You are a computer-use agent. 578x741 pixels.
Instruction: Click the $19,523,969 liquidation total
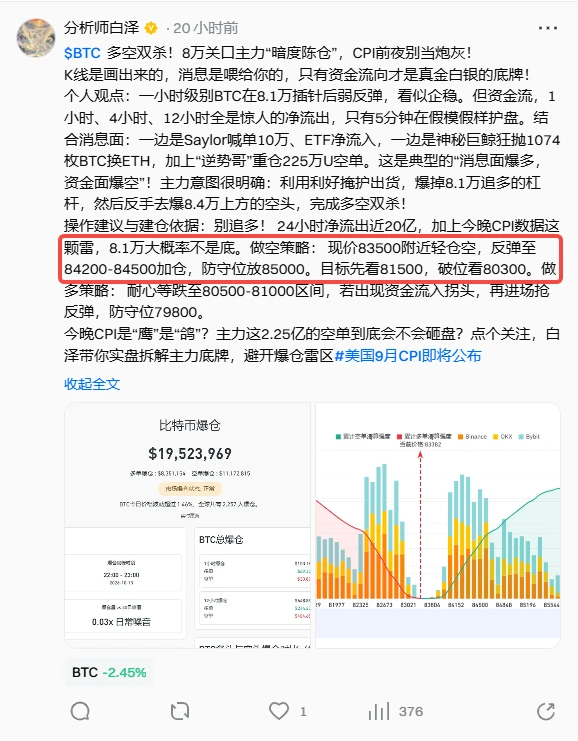[190, 454]
